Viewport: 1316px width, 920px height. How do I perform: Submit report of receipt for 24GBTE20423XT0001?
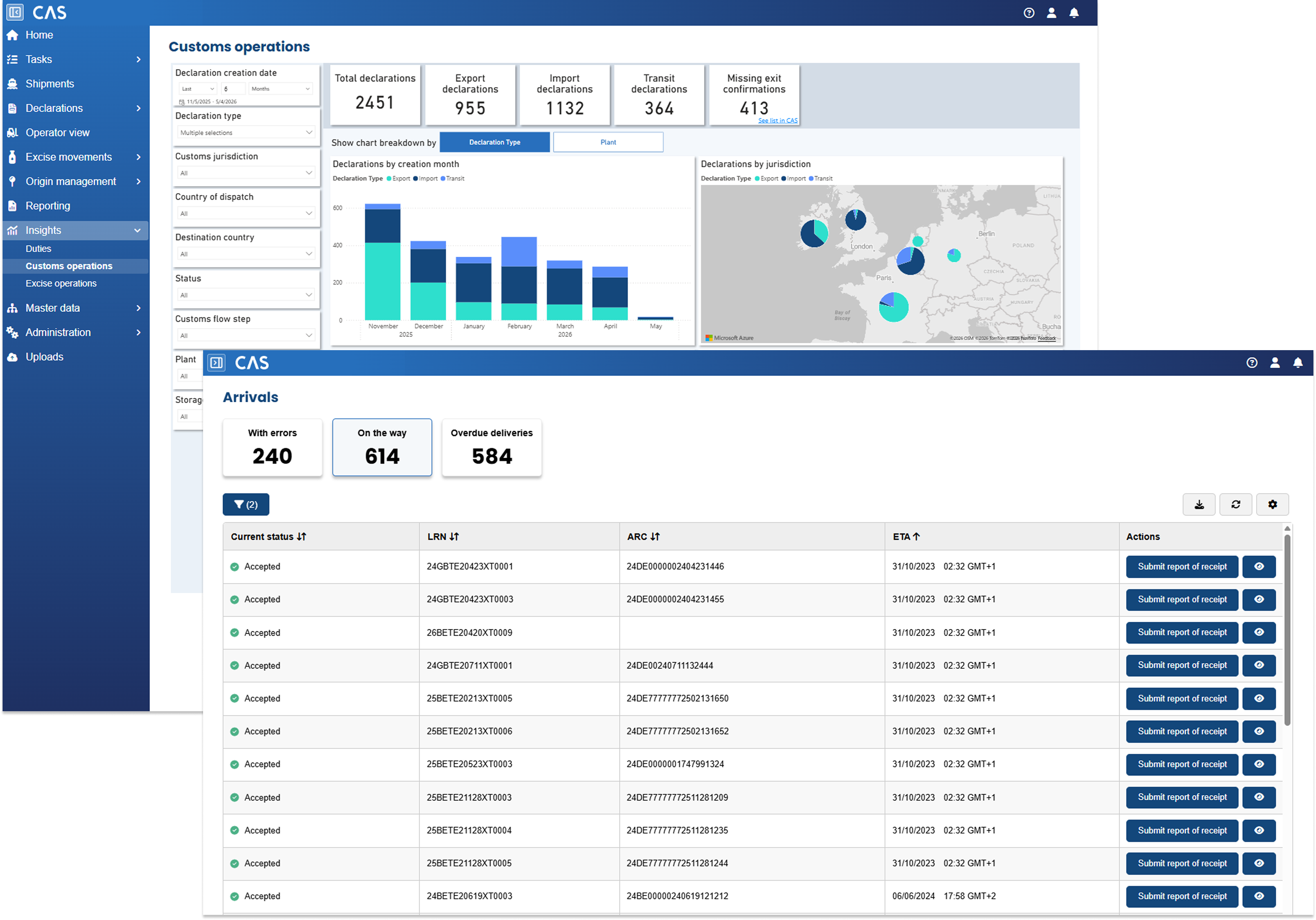click(1182, 567)
